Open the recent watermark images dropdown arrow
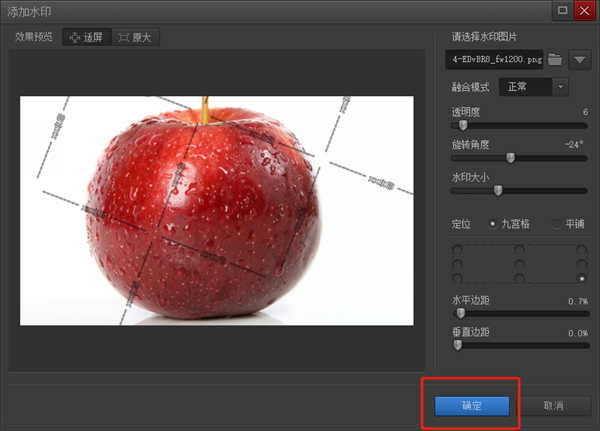 [x=579, y=60]
